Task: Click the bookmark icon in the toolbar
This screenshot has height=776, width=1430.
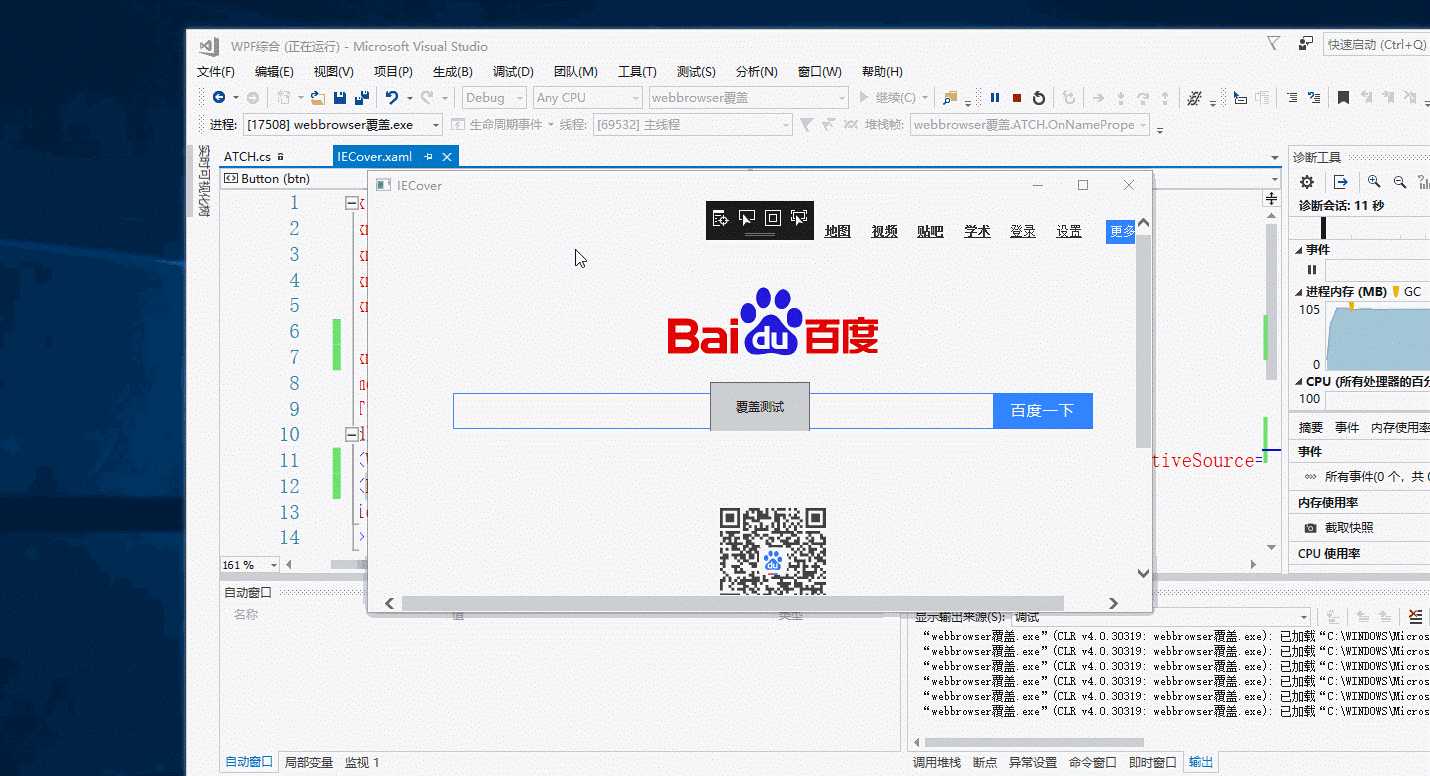Action: (x=1343, y=97)
